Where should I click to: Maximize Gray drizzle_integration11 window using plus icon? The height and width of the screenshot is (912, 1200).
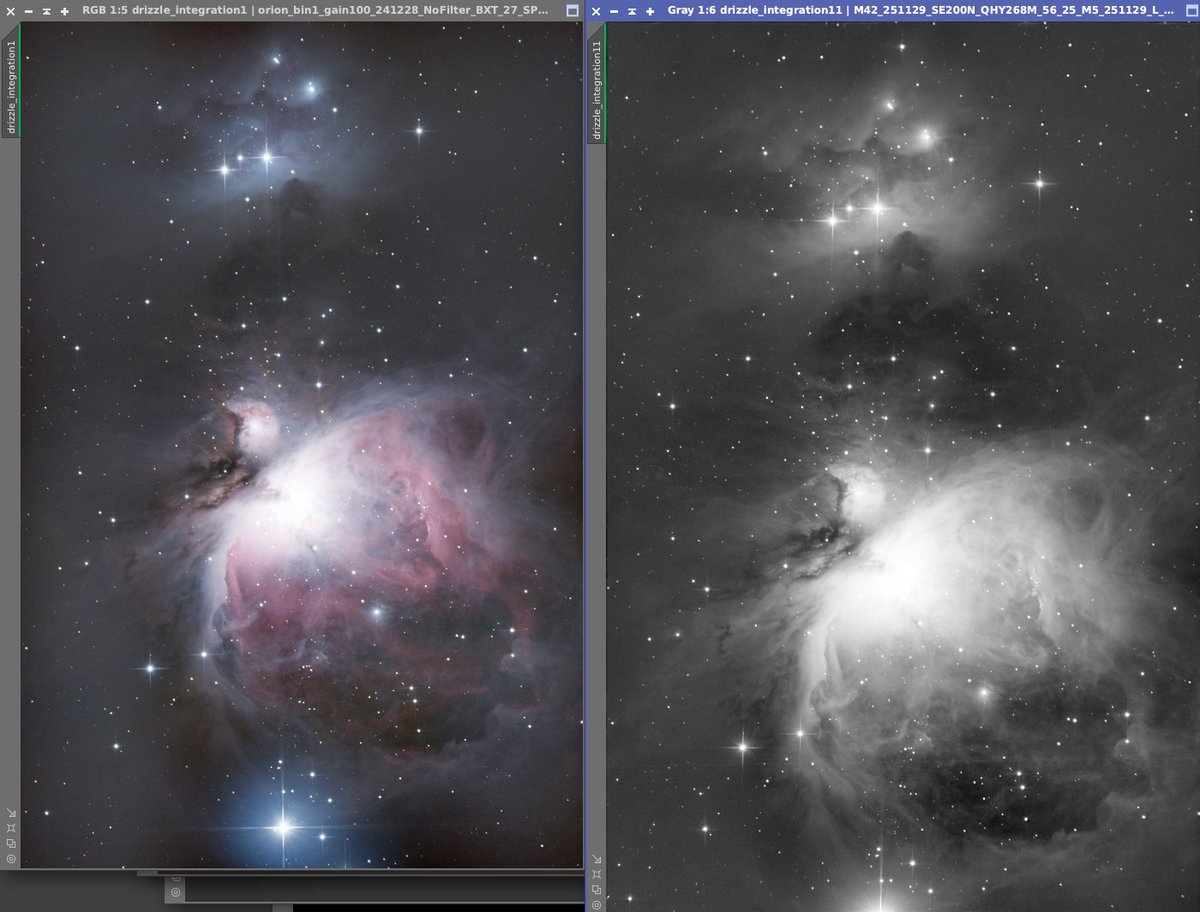650,12
